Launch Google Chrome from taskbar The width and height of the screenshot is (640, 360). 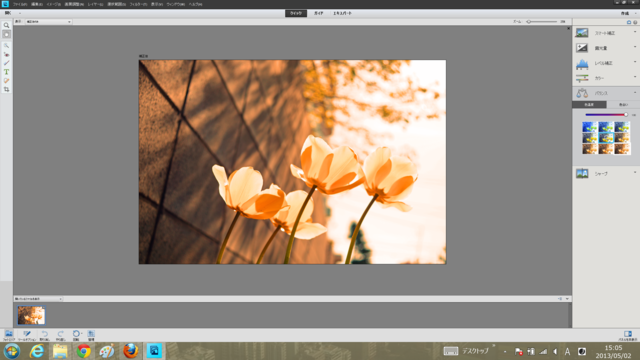click(x=83, y=351)
